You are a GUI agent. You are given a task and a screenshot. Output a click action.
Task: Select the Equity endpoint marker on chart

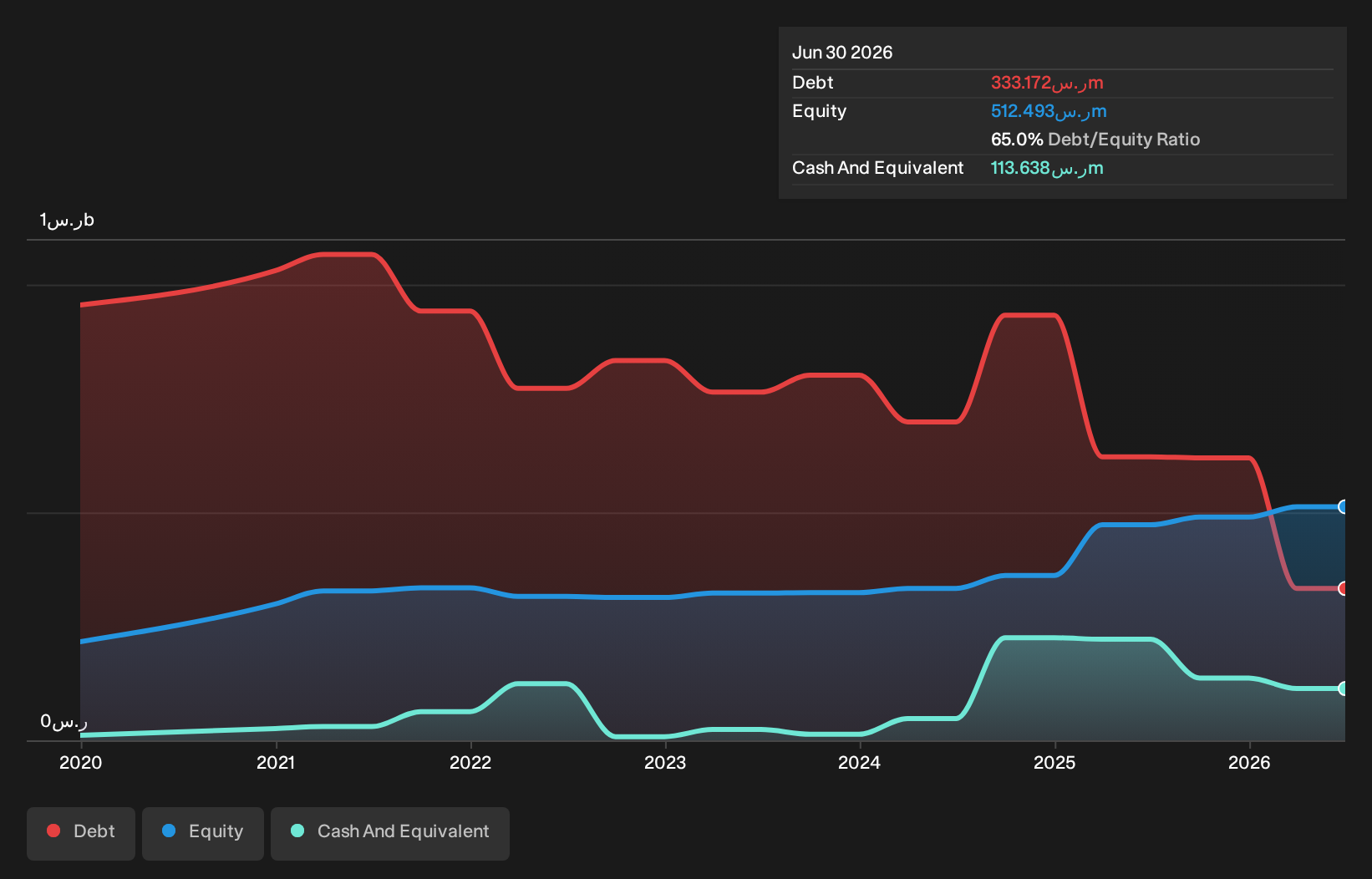[x=1344, y=506]
